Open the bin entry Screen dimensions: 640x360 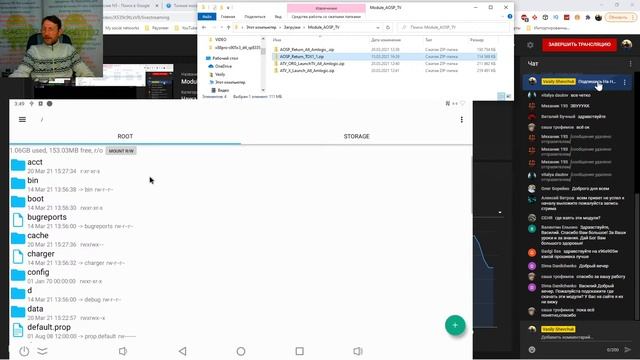point(241,184)
